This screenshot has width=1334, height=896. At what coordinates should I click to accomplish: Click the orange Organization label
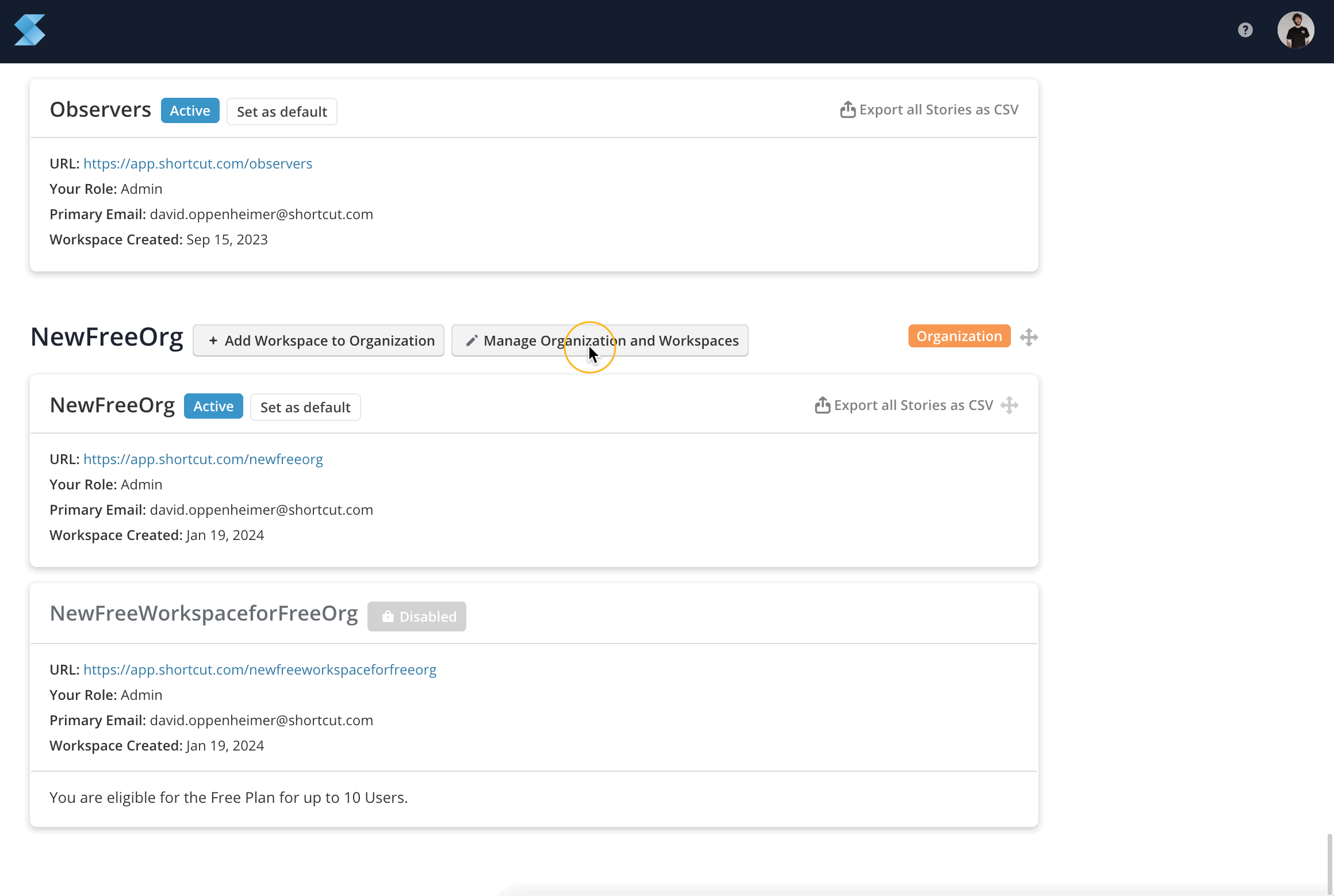(x=959, y=336)
